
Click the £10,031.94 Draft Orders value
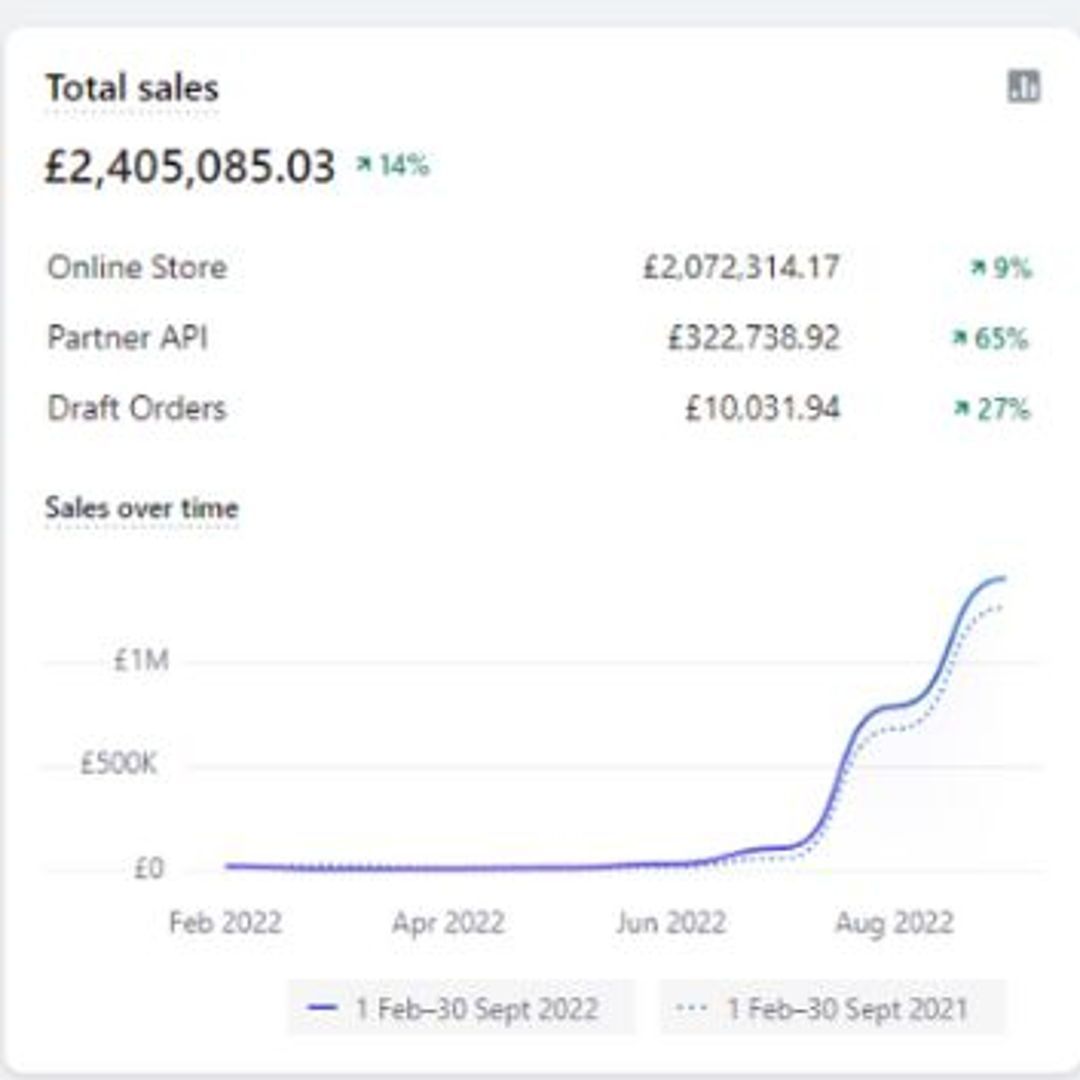[762, 408]
